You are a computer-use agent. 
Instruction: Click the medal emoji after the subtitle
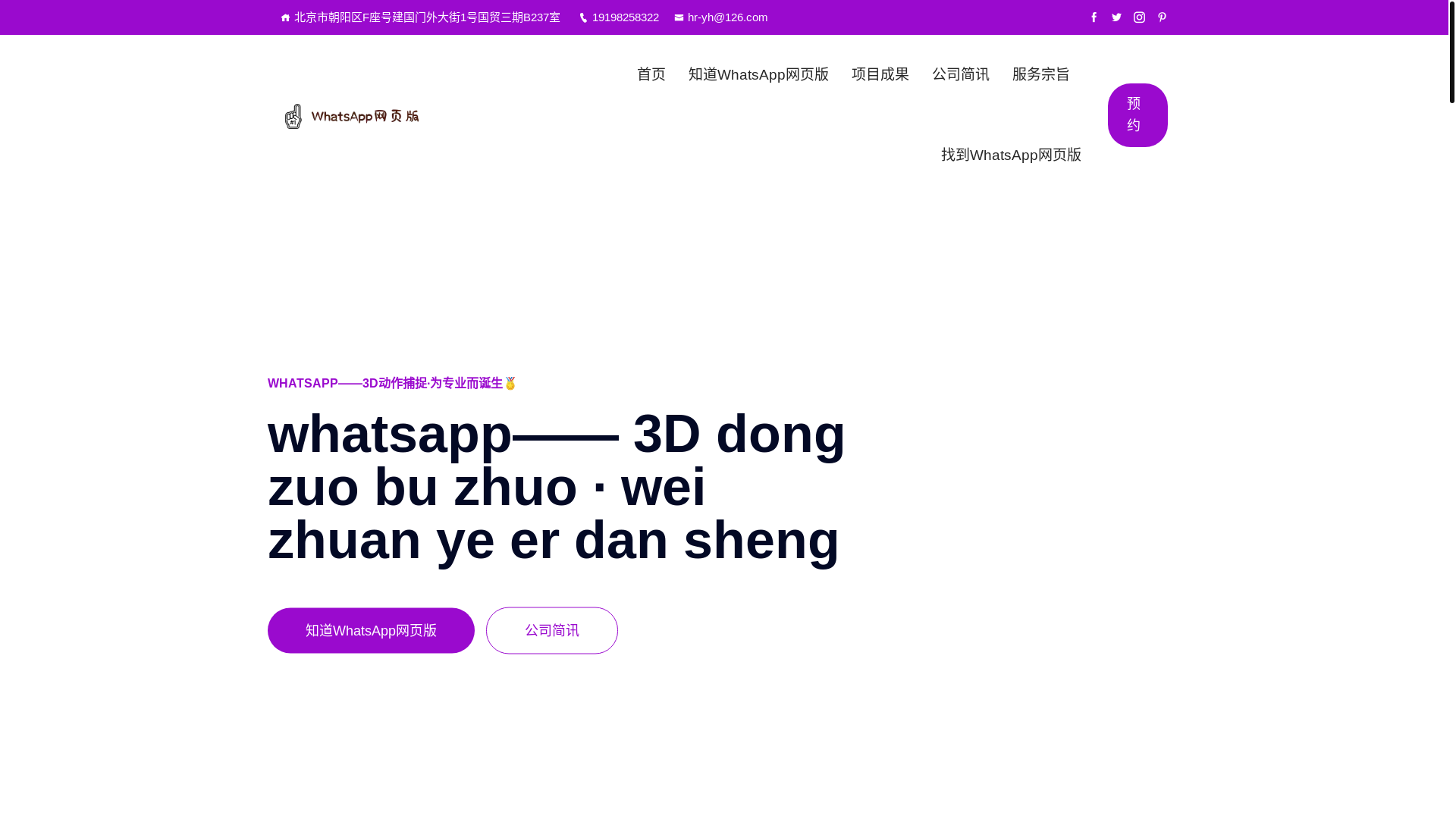(510, 383)
